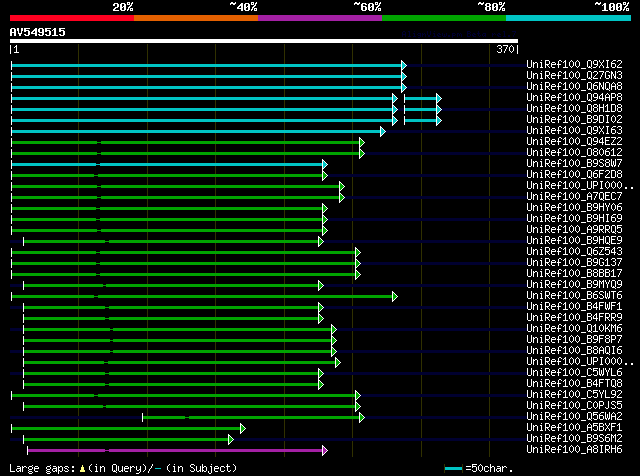The height and width of the screenshot is (476, 640).
Task: Select the white AV549515 query bar
Action: (264, 41)
